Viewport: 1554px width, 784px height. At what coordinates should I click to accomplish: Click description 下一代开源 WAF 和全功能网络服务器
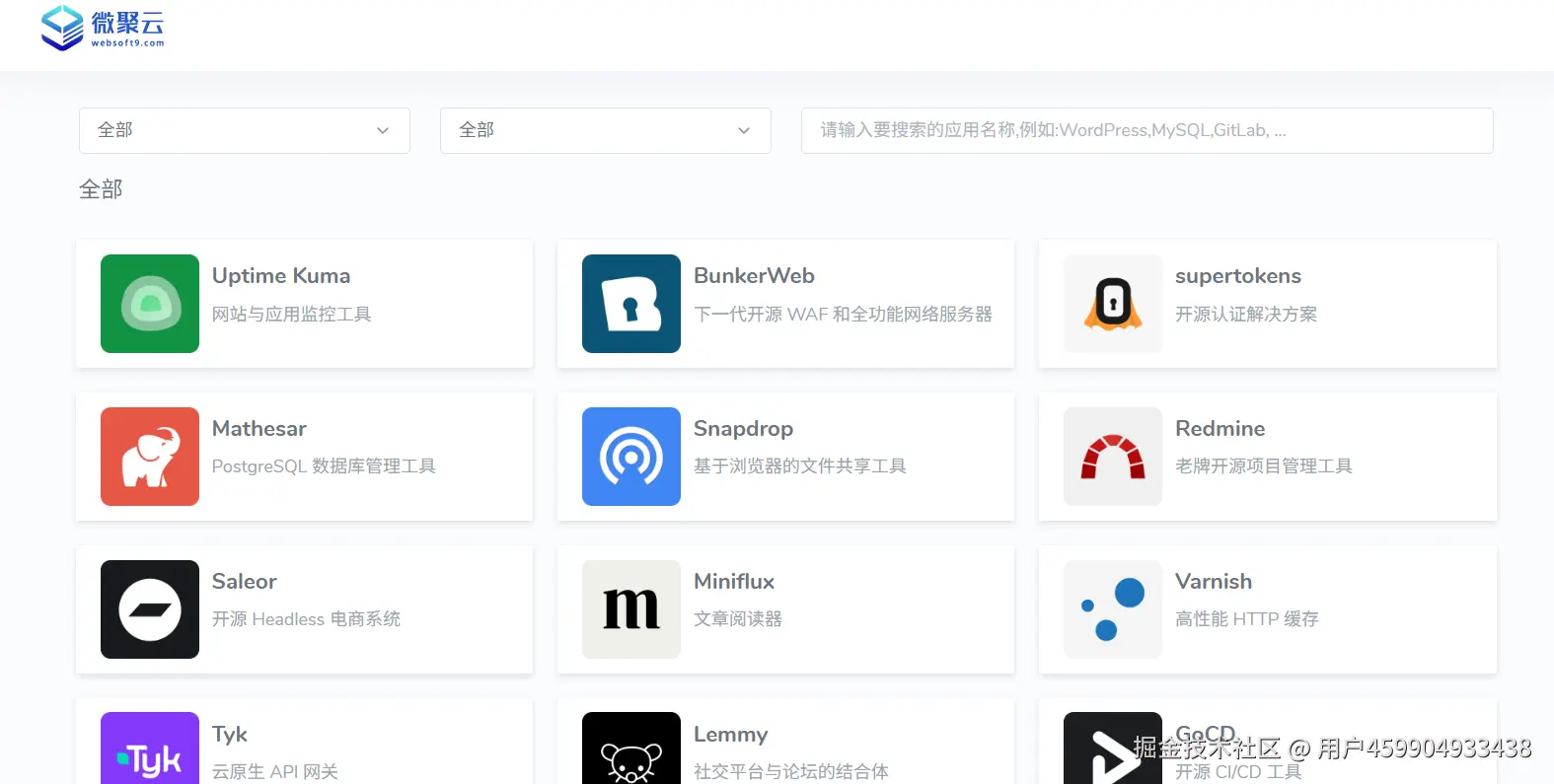click(843, 315)
